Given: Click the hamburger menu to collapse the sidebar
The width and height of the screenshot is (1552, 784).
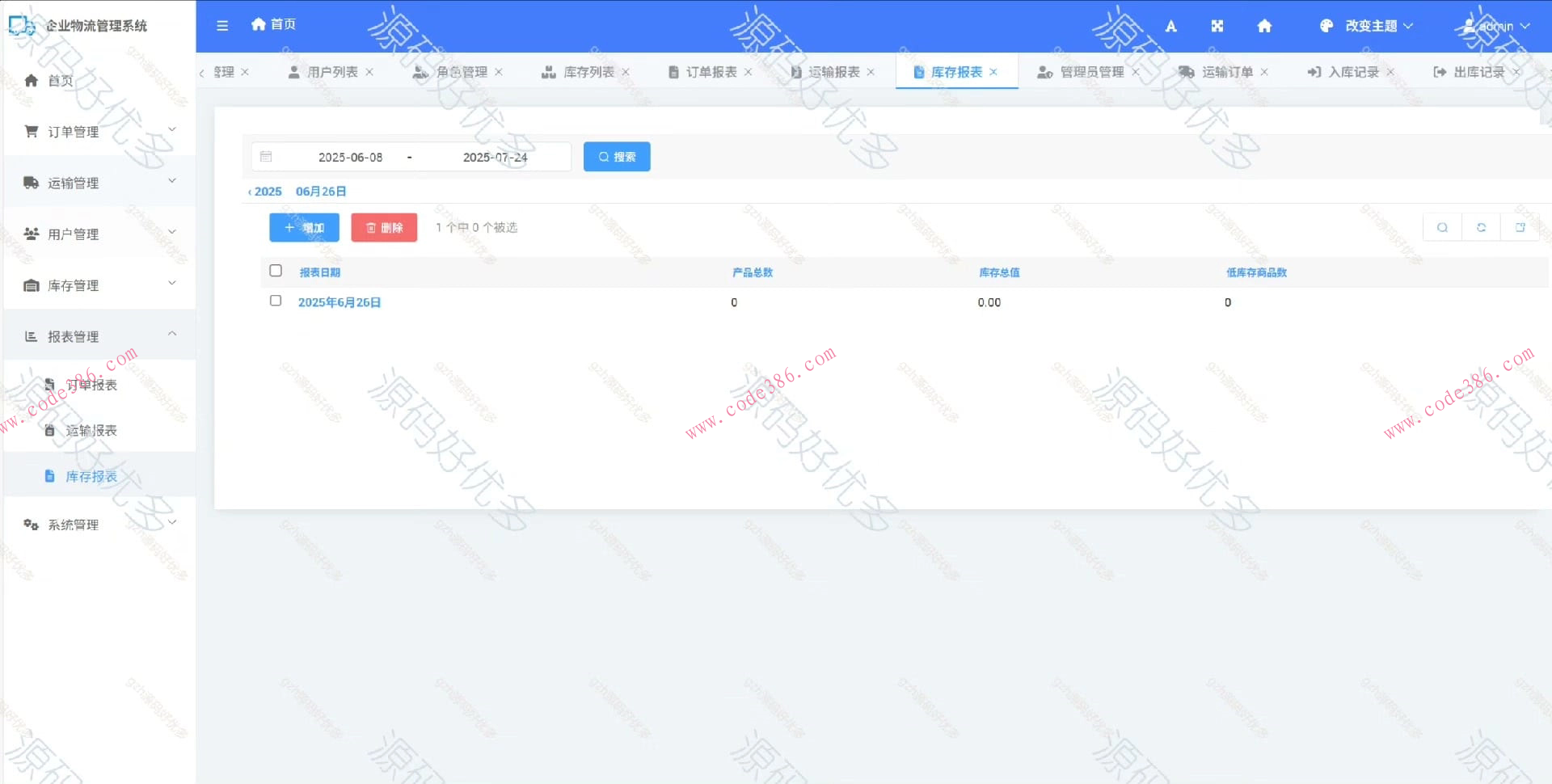Looking at the screenshot, I should pos(222,25).
